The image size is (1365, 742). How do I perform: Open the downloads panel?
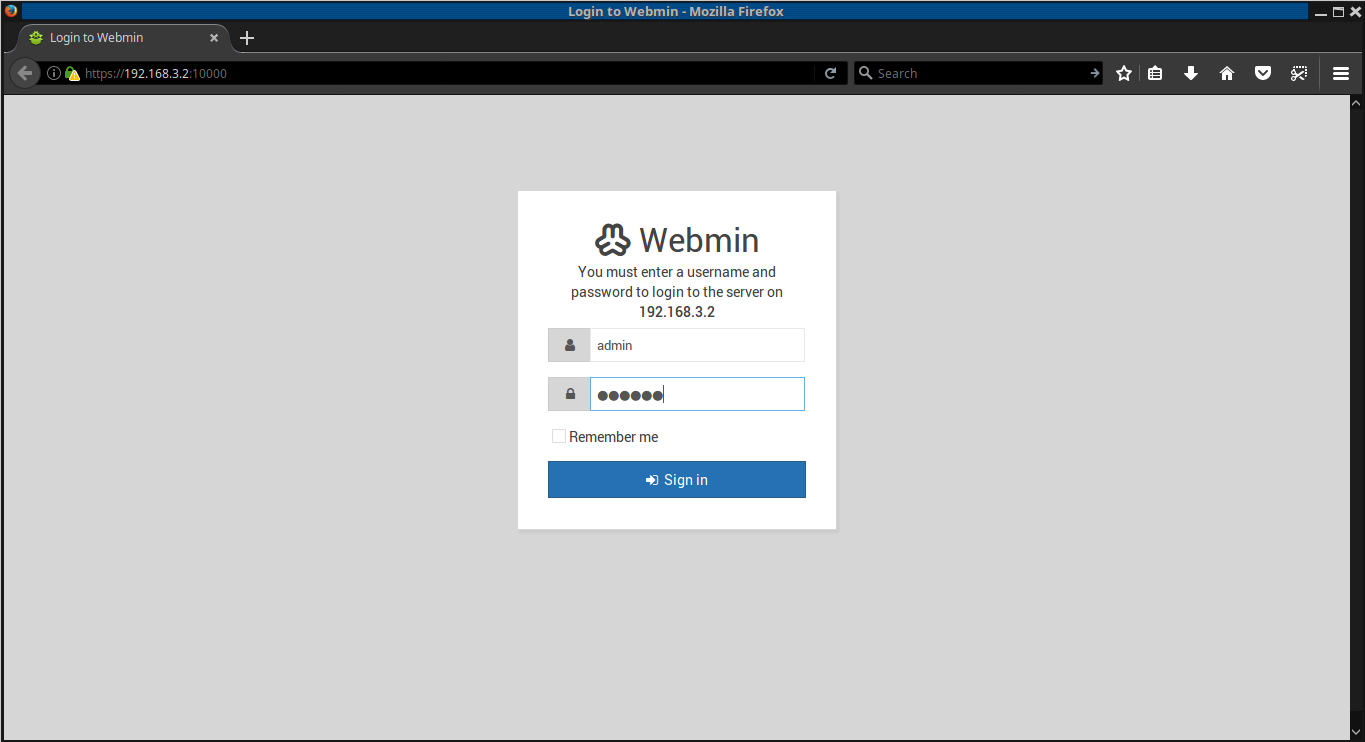pyautogui.click(x=1191, y=72)
